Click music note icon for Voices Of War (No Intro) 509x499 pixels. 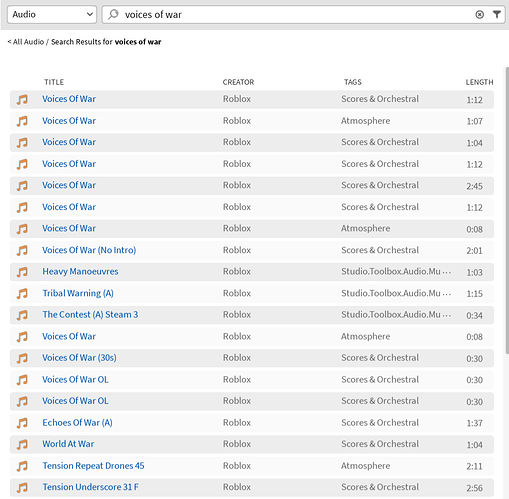(22, 250)
